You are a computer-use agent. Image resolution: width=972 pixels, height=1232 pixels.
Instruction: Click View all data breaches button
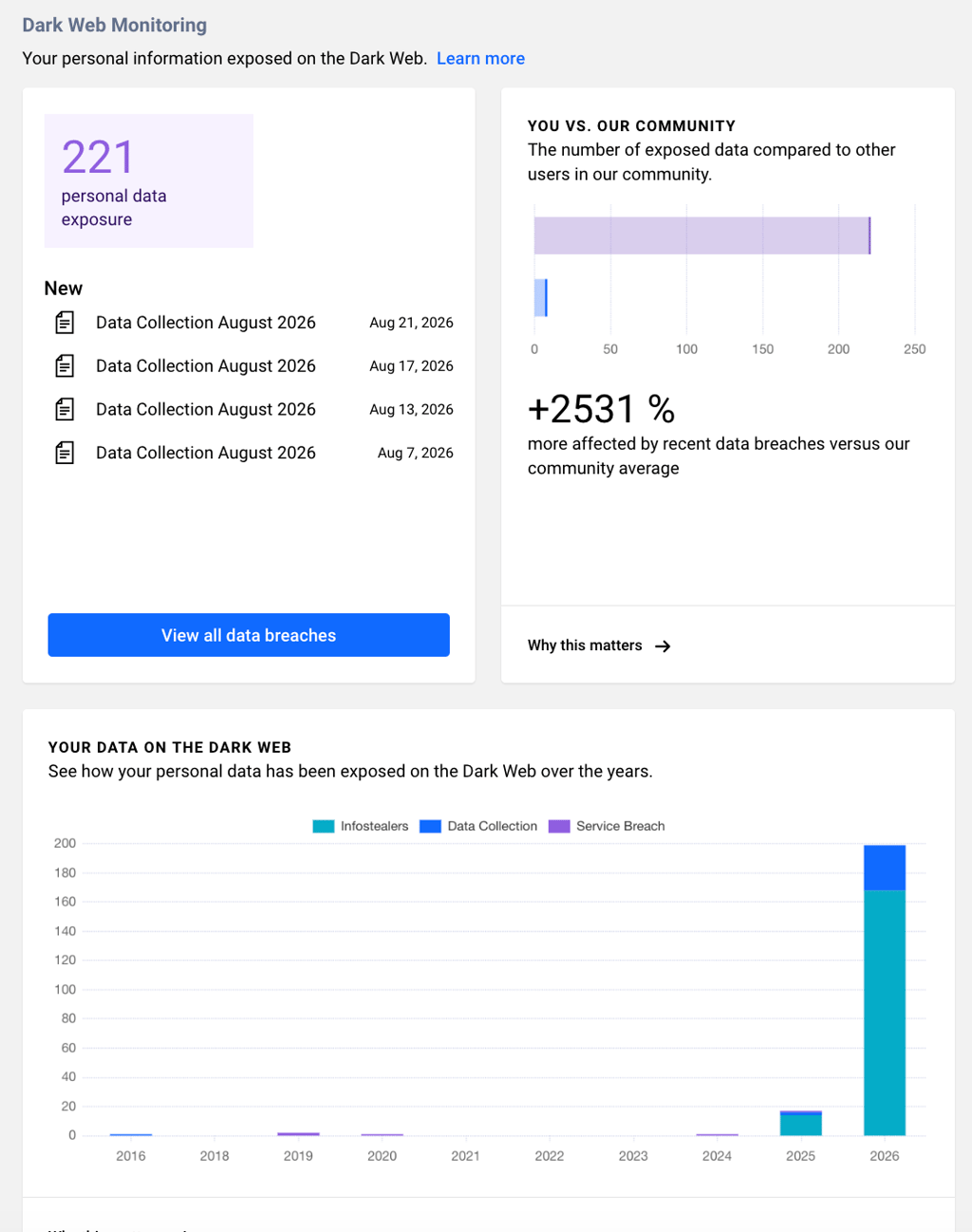pos(249,635)
